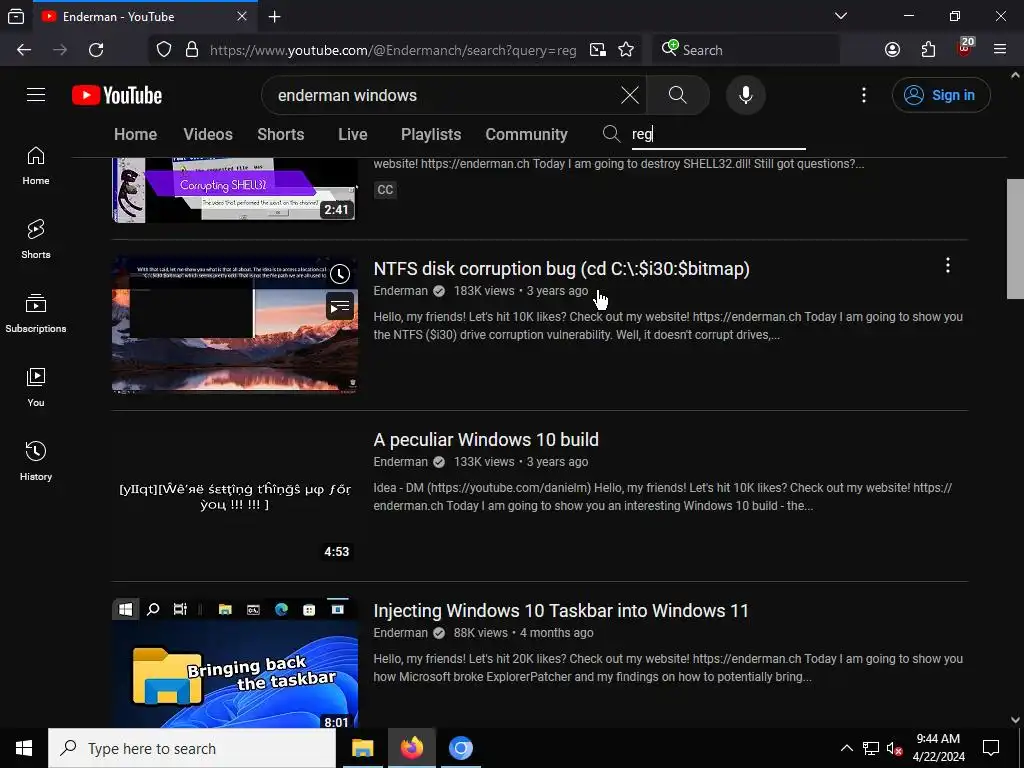Open the YouTube guide hamburger menu

[x=36, y=95]
